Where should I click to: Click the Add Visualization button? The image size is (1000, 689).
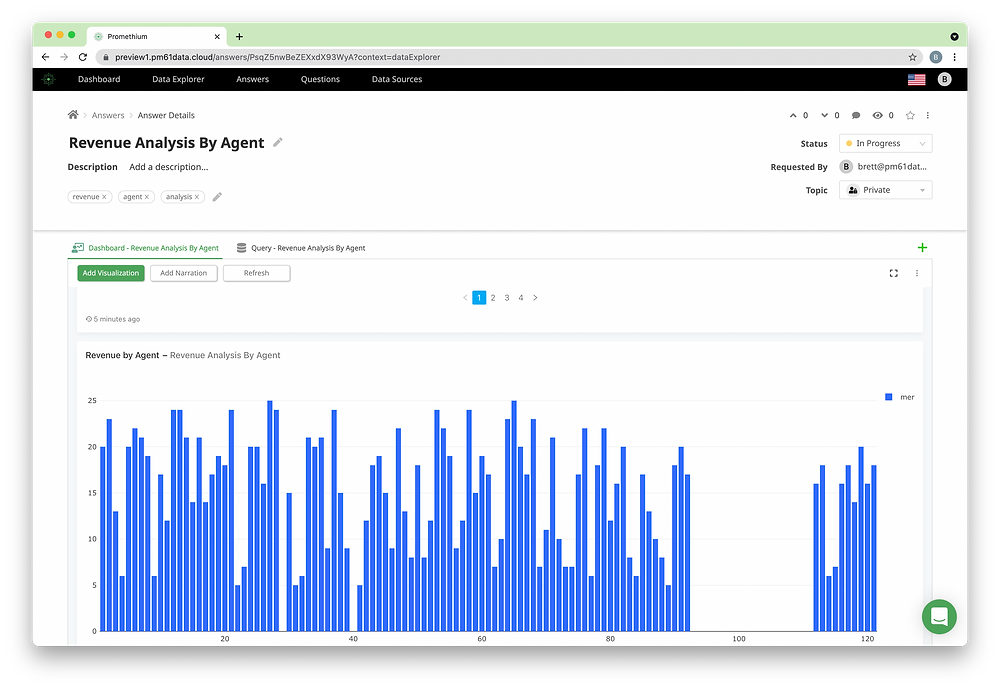(110, 272)
